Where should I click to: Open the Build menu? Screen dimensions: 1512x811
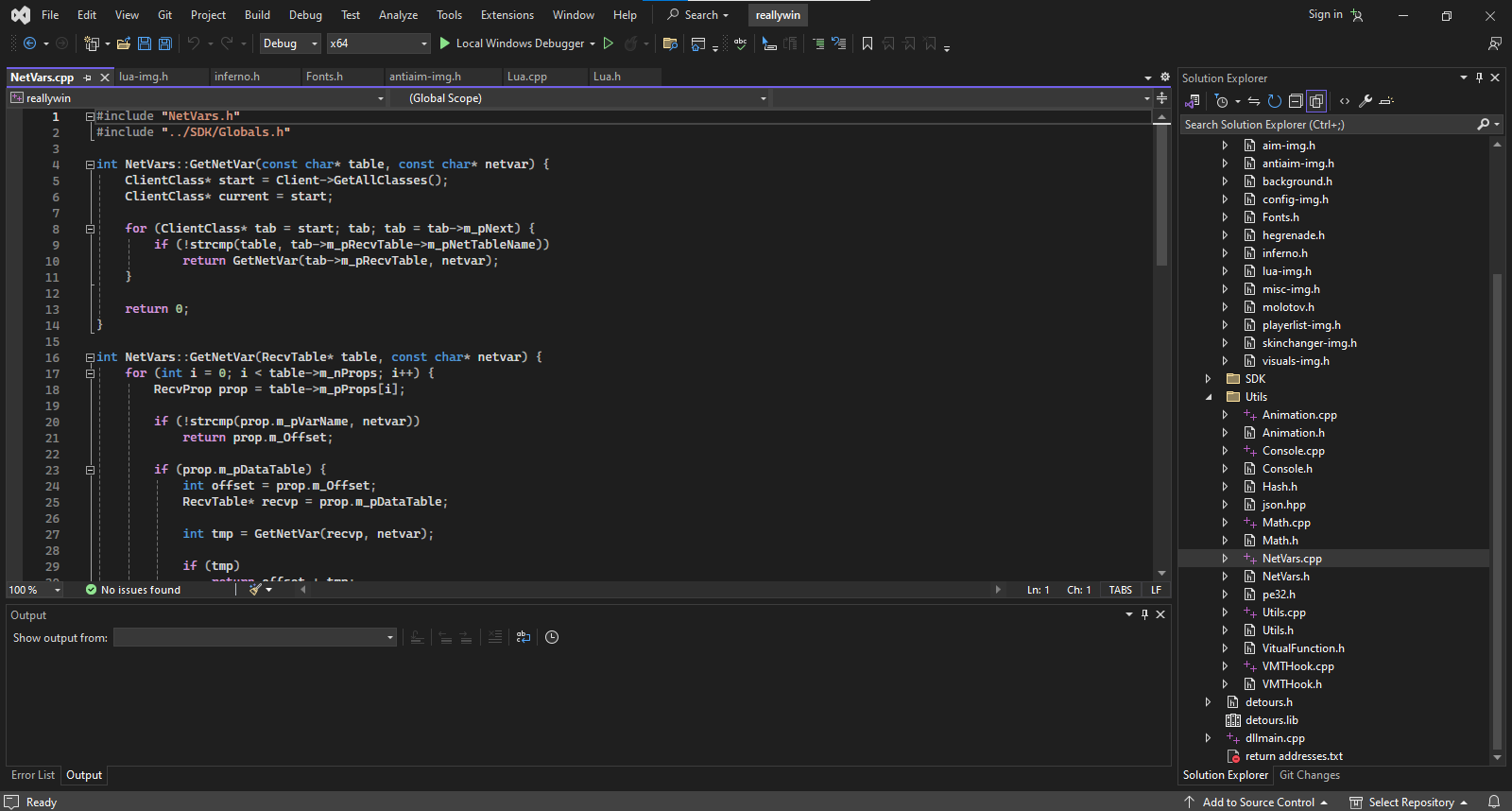coord(257,15)
